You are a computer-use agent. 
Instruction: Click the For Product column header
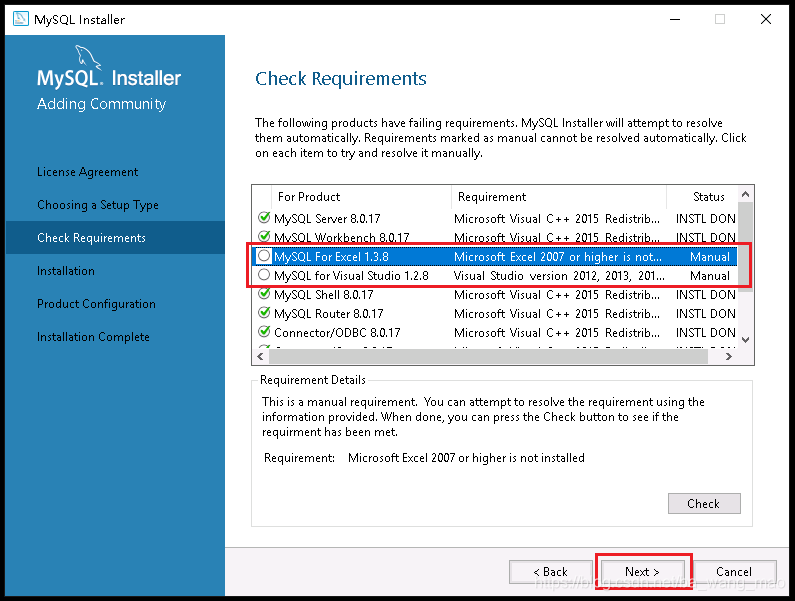pos(360,197)
